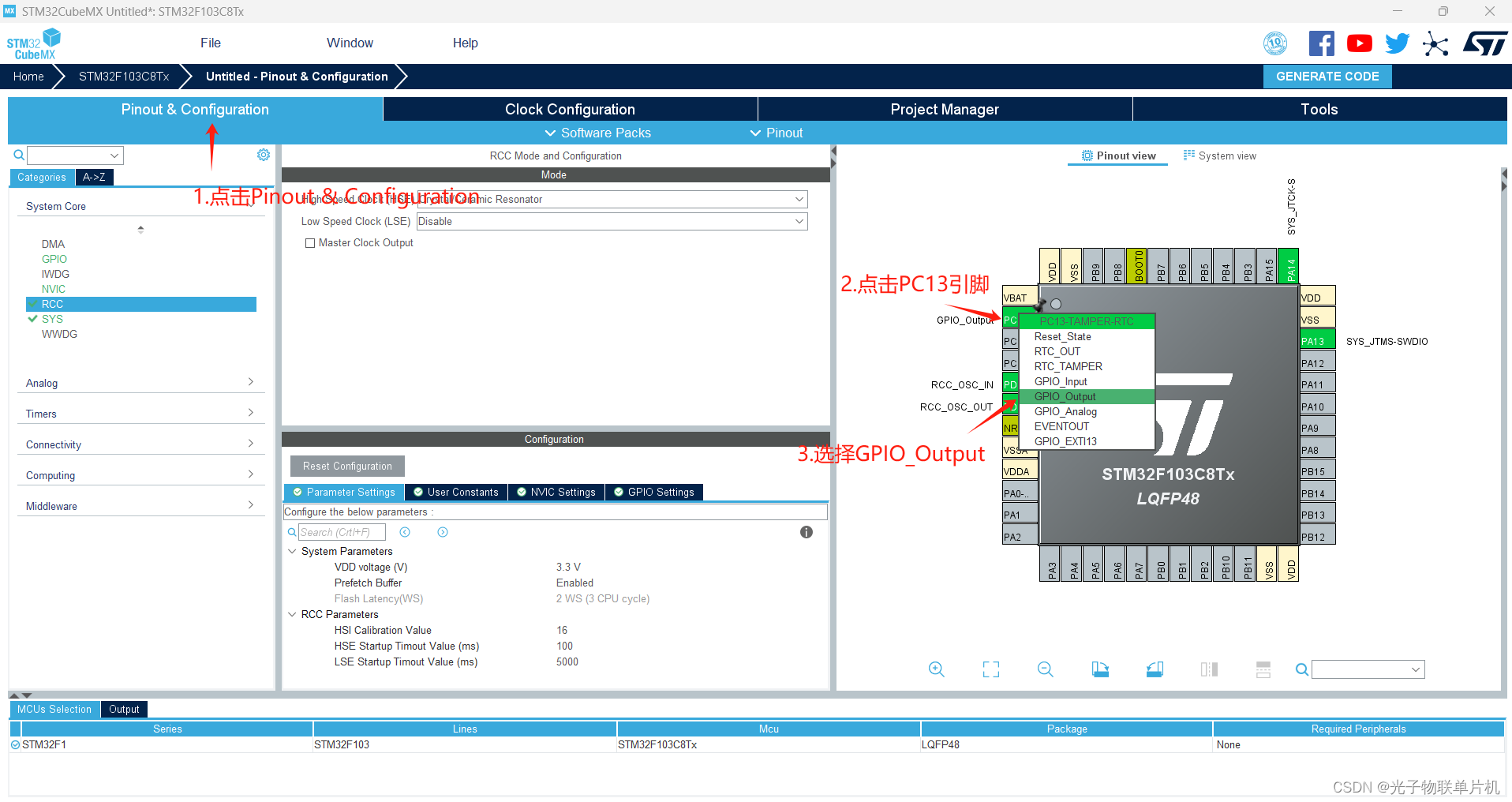Rotate the chip view clockwise icon
This screenshot has width=1512, height=802.
point(1100,669)
